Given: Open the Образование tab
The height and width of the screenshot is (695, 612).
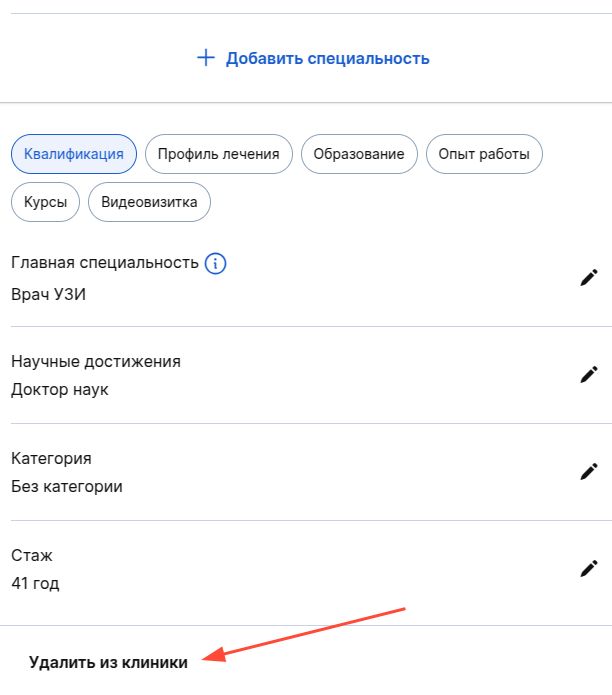Looking at the screenshot, I should pyautogui.click(x=359, y=154).
